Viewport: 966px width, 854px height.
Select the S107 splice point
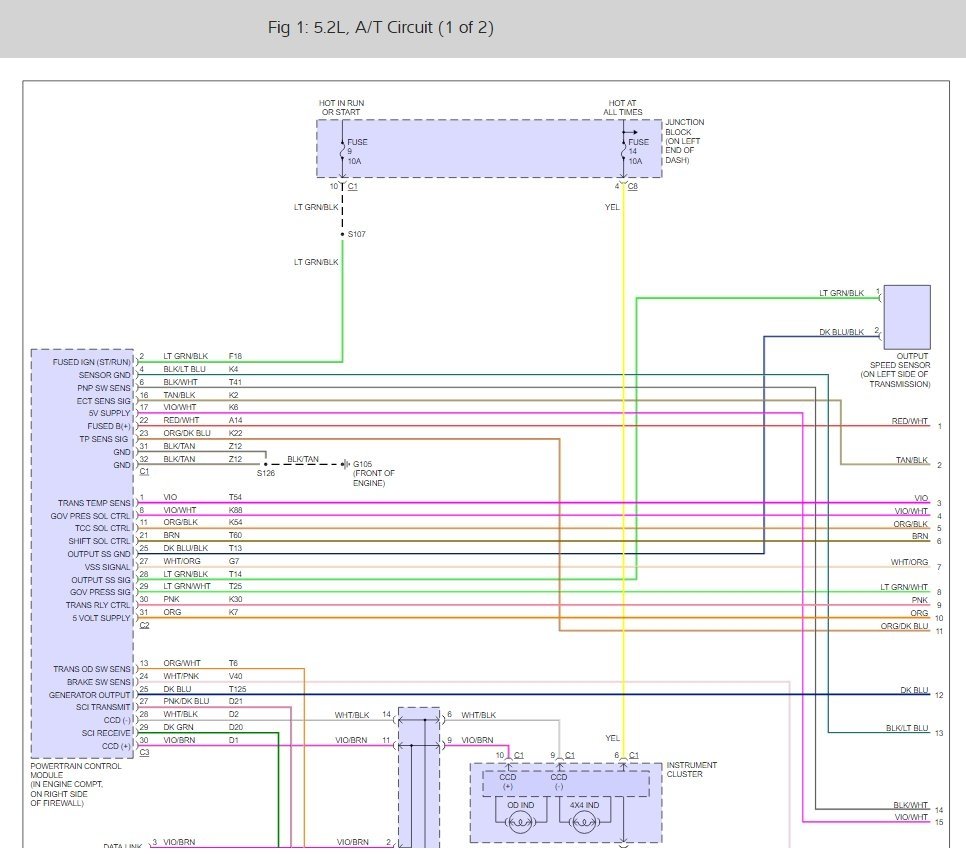click(x=342, y=235)
